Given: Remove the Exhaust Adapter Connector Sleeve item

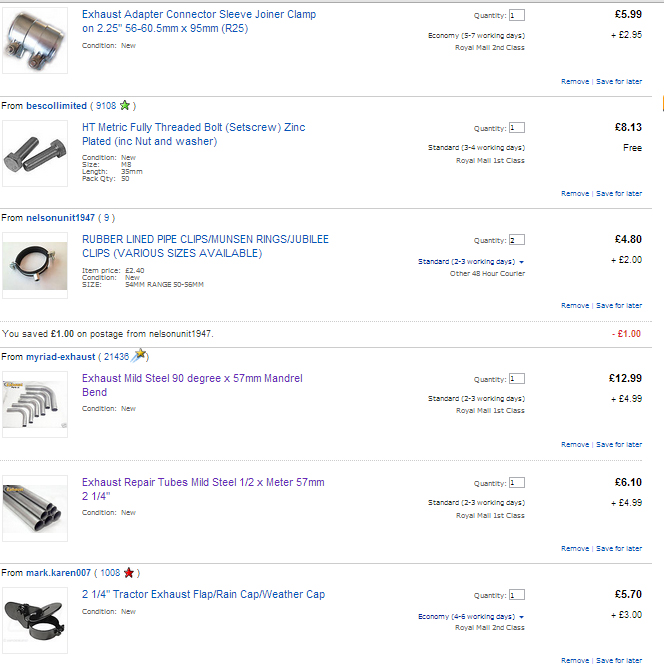Looking at the screenshot, I should point(575,81).
